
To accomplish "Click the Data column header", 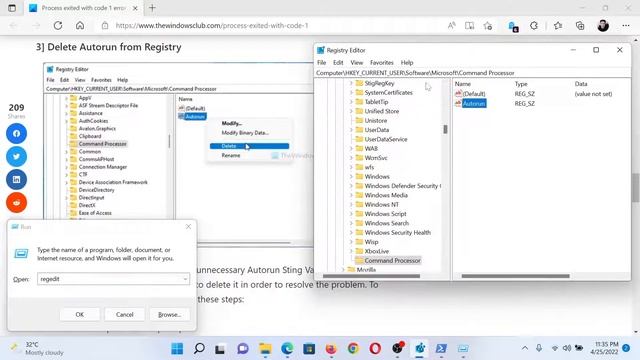I will pos(581,84).
